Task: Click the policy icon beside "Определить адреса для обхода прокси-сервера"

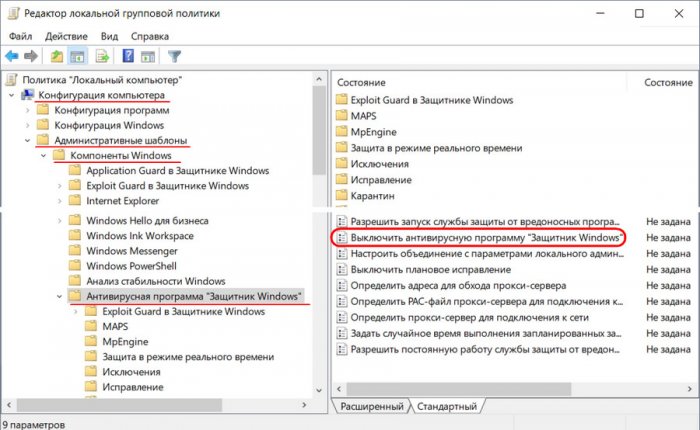Action: pos(342,285)
